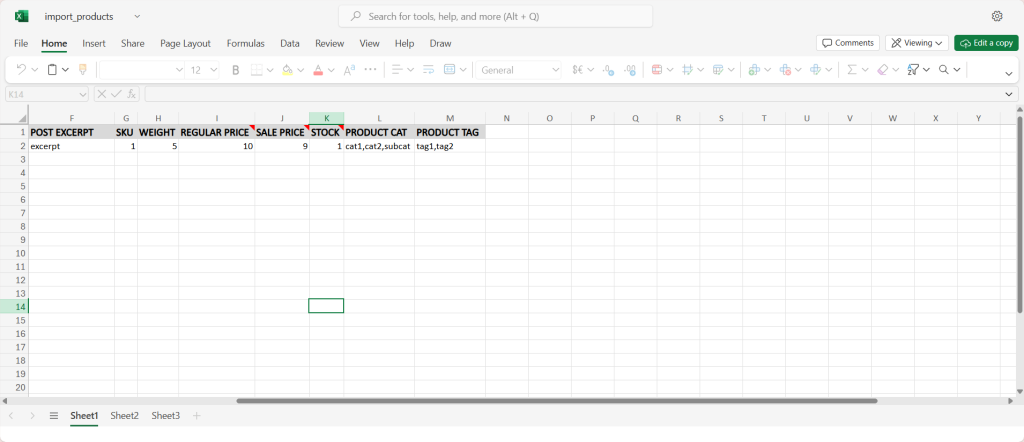Click the Borders icon
The height and width of the screenshot is (442, 1024).
pos(257,70)
